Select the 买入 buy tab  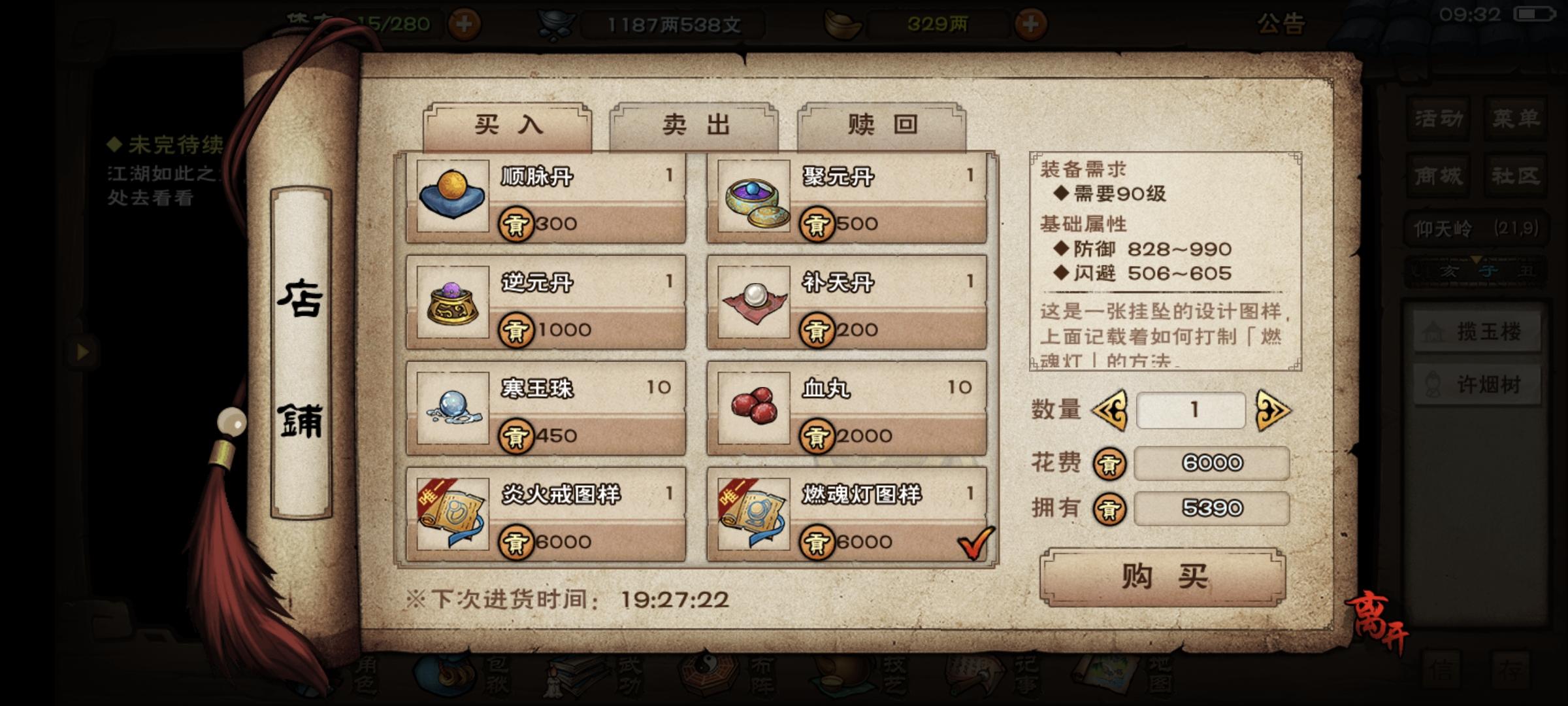[x=508, y=126]
